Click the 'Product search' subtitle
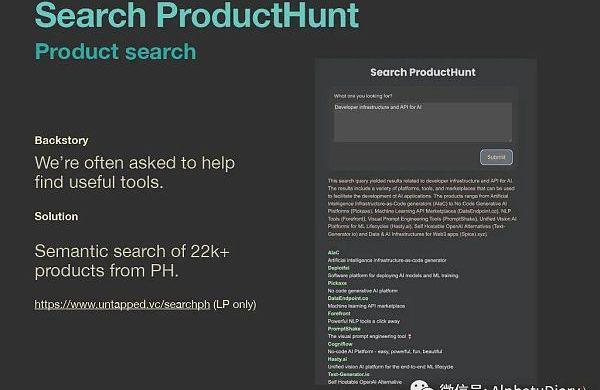Screen dimensions: 600x390 coord(116,52)
